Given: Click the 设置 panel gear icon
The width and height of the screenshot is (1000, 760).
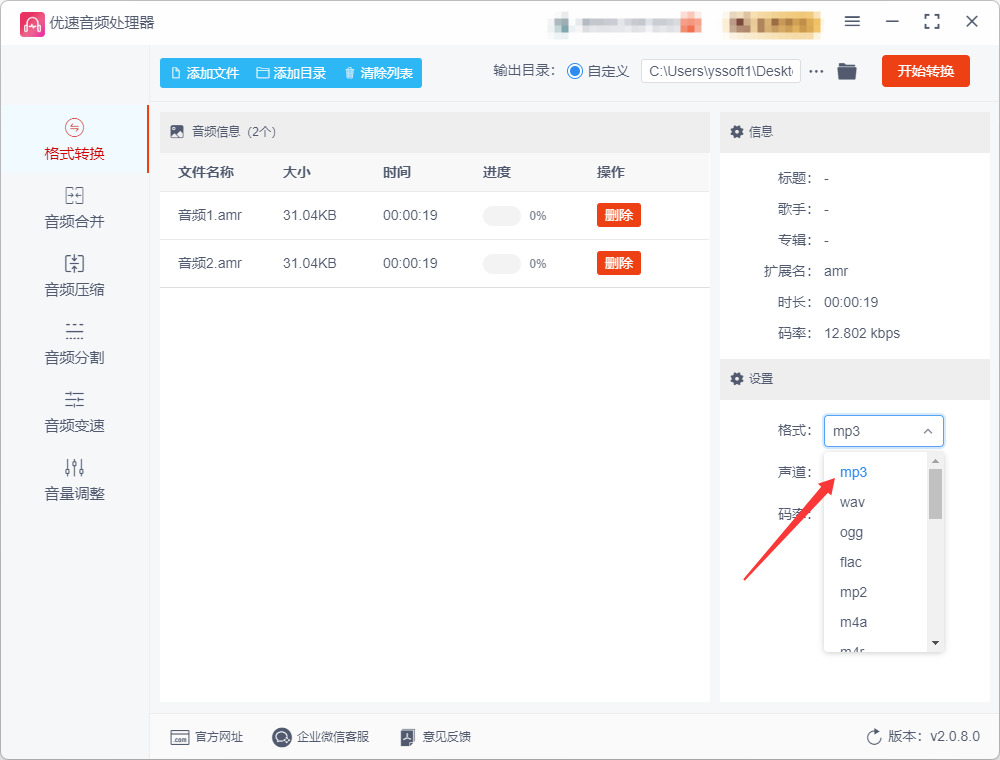Looking at the screenshot, I should 737,379.
